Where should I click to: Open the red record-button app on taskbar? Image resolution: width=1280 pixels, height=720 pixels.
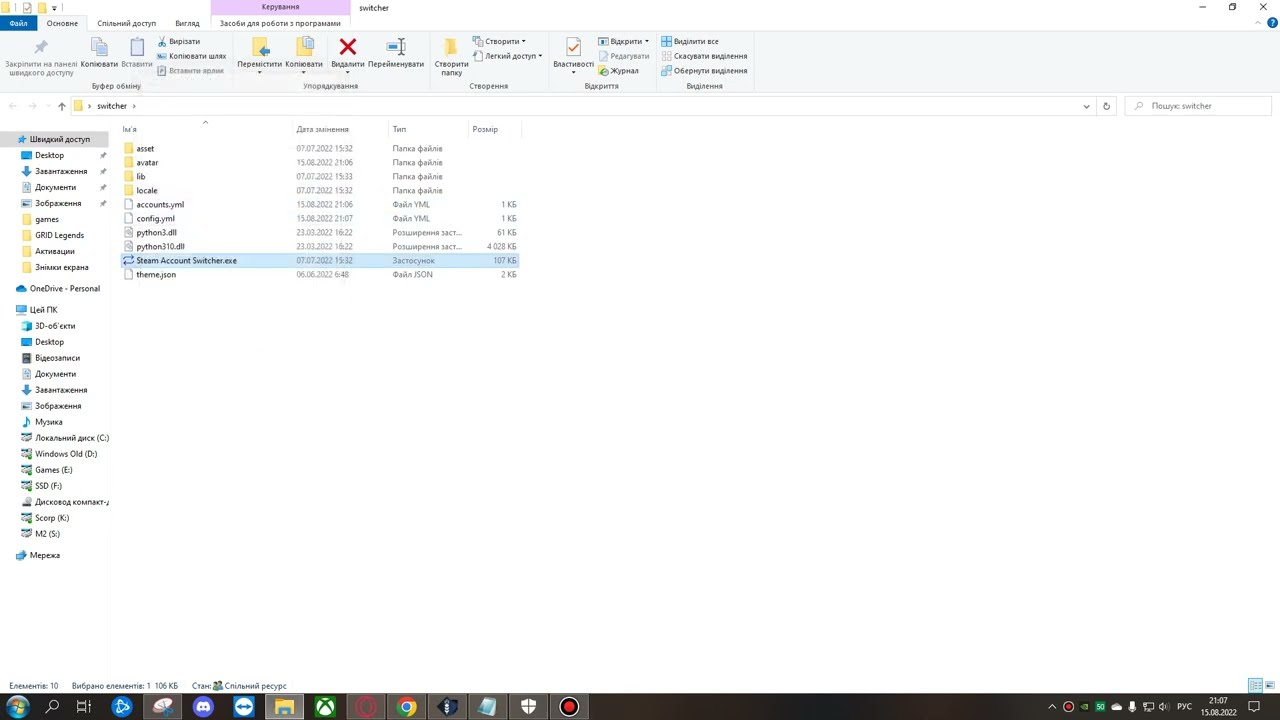(569, 707)
